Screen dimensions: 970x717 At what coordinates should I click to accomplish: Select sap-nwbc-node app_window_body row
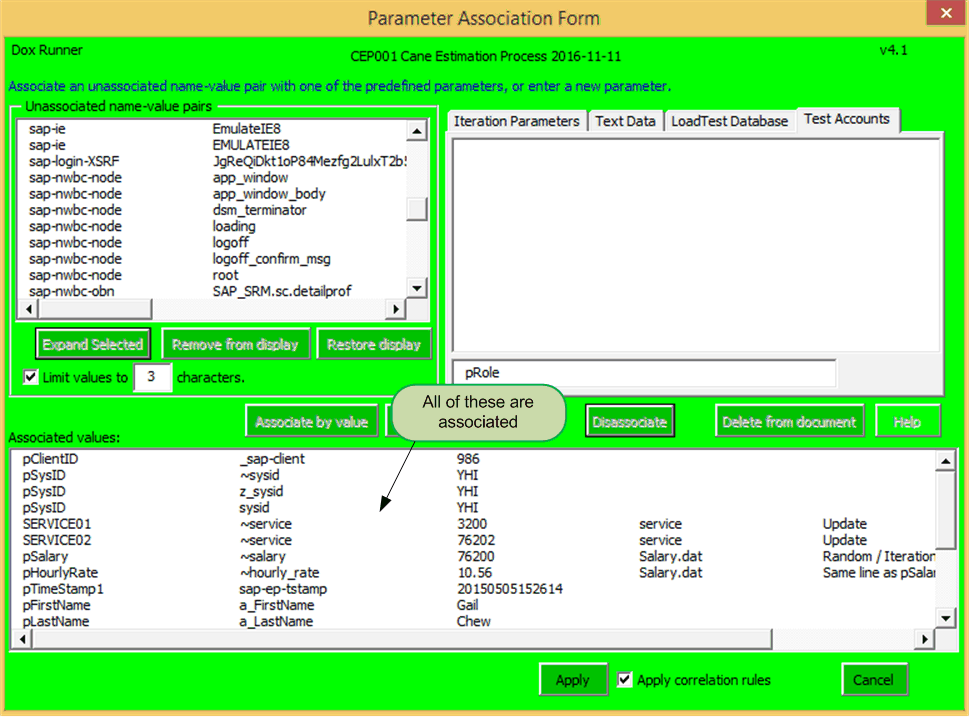[213, 194]
